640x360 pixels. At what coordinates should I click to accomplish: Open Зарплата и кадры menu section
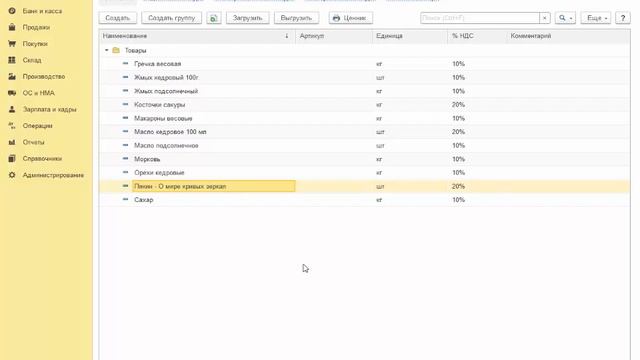pyautogui.click(x=49, y=109)
